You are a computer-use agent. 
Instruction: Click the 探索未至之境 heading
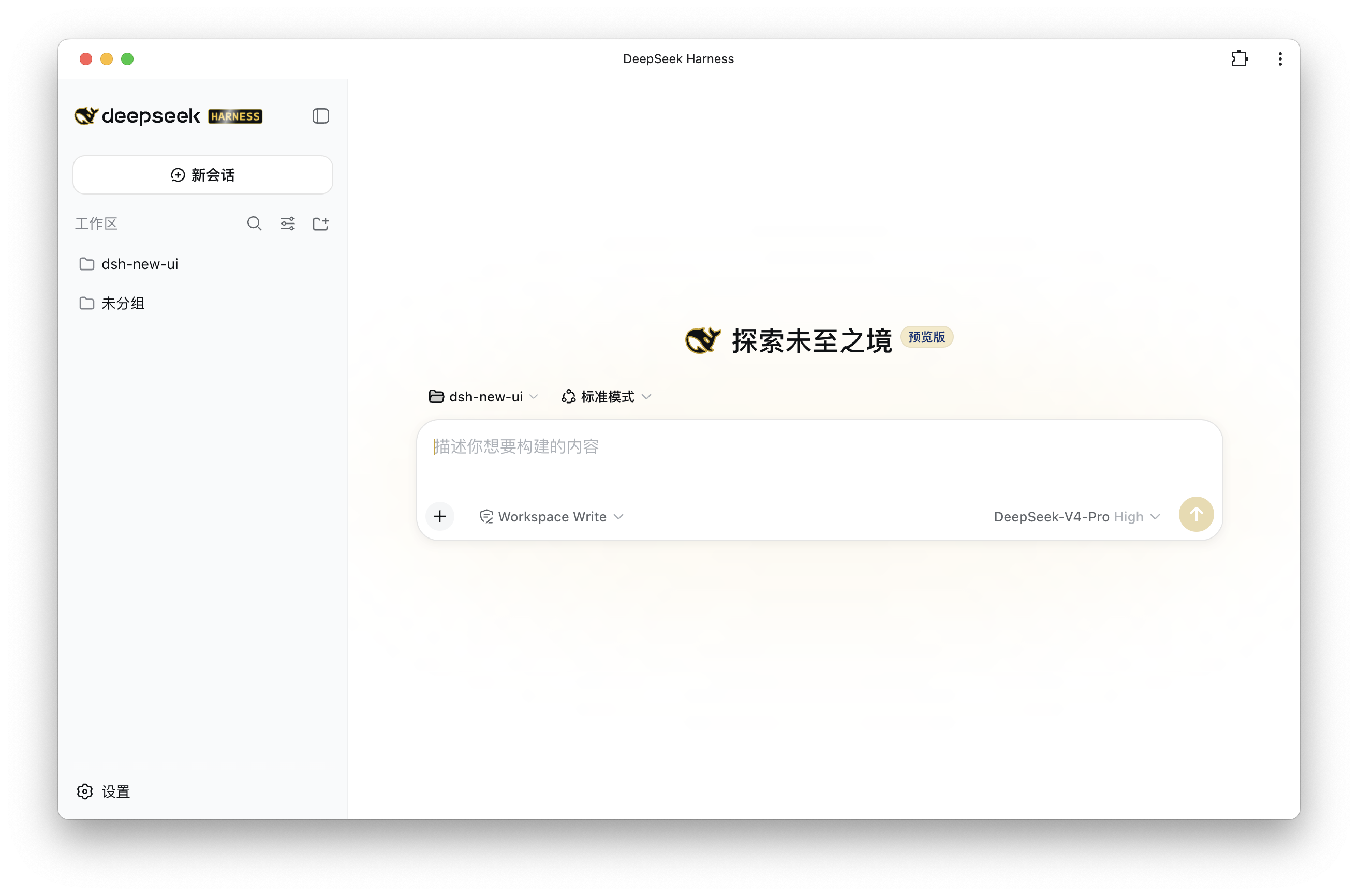click(811, 340)
